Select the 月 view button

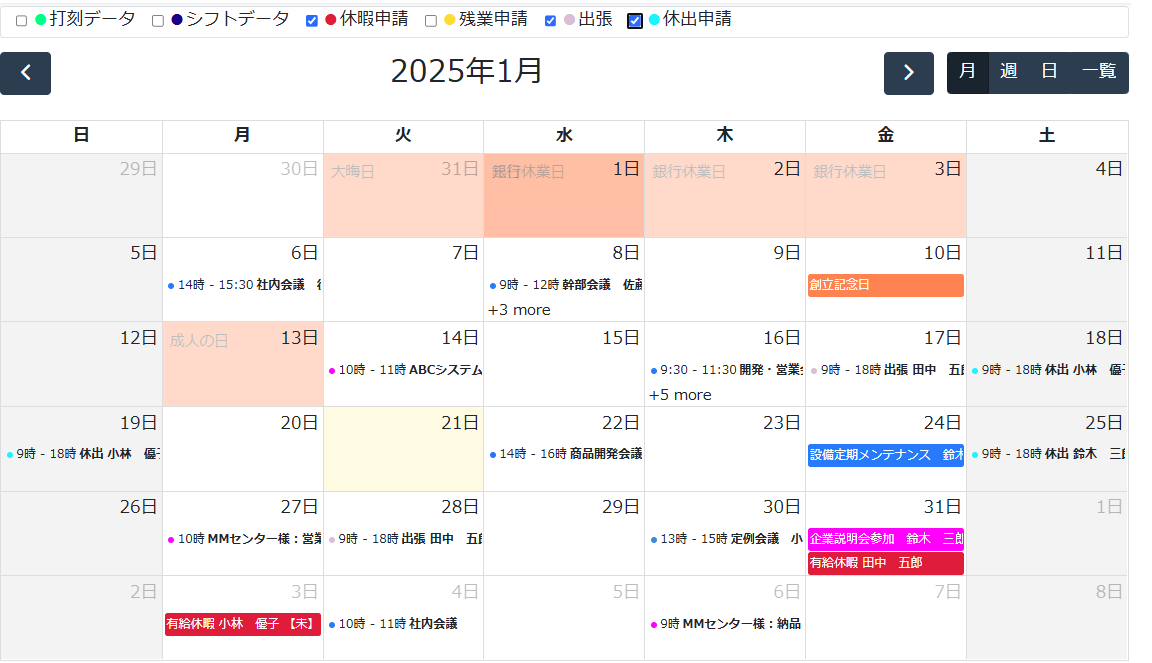click(x=967, y=72)
